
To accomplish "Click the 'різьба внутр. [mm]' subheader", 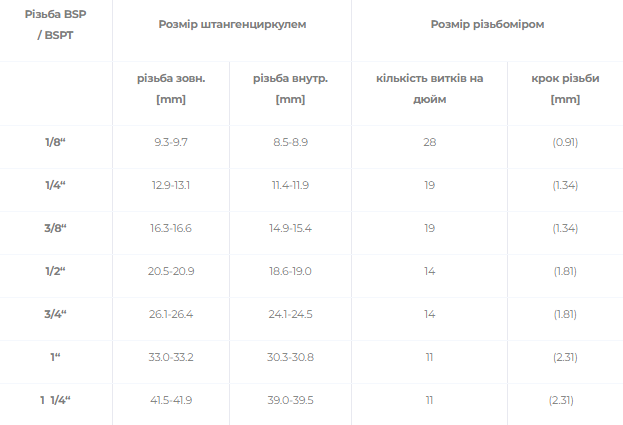I will click(x=290, y=89).
